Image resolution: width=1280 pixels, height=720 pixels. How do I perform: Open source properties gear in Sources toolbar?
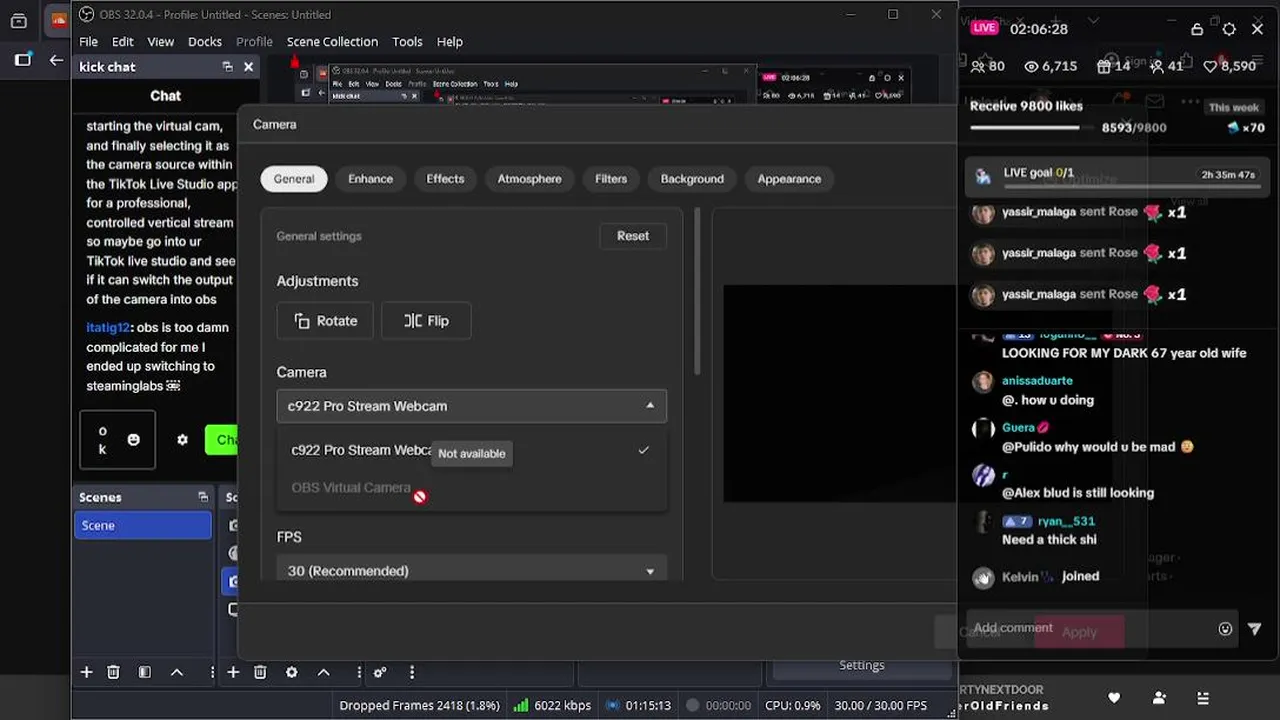[291, 672]
